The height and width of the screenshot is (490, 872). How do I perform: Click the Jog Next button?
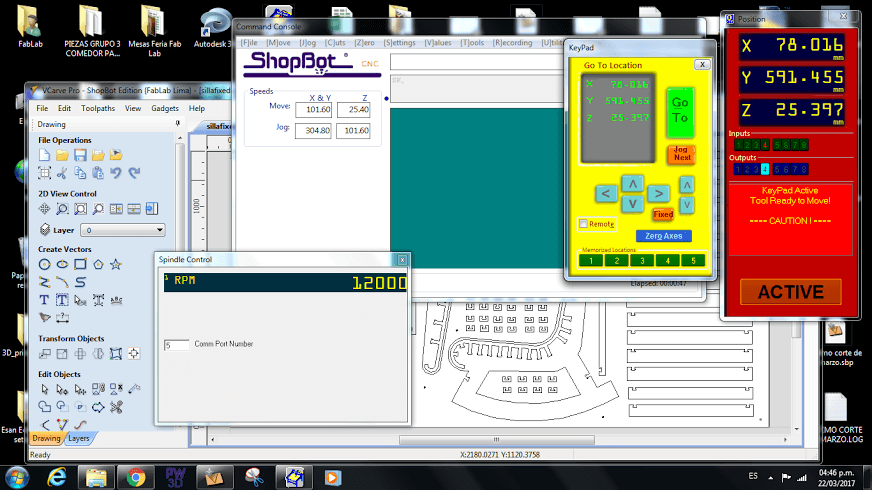(681, 154)
